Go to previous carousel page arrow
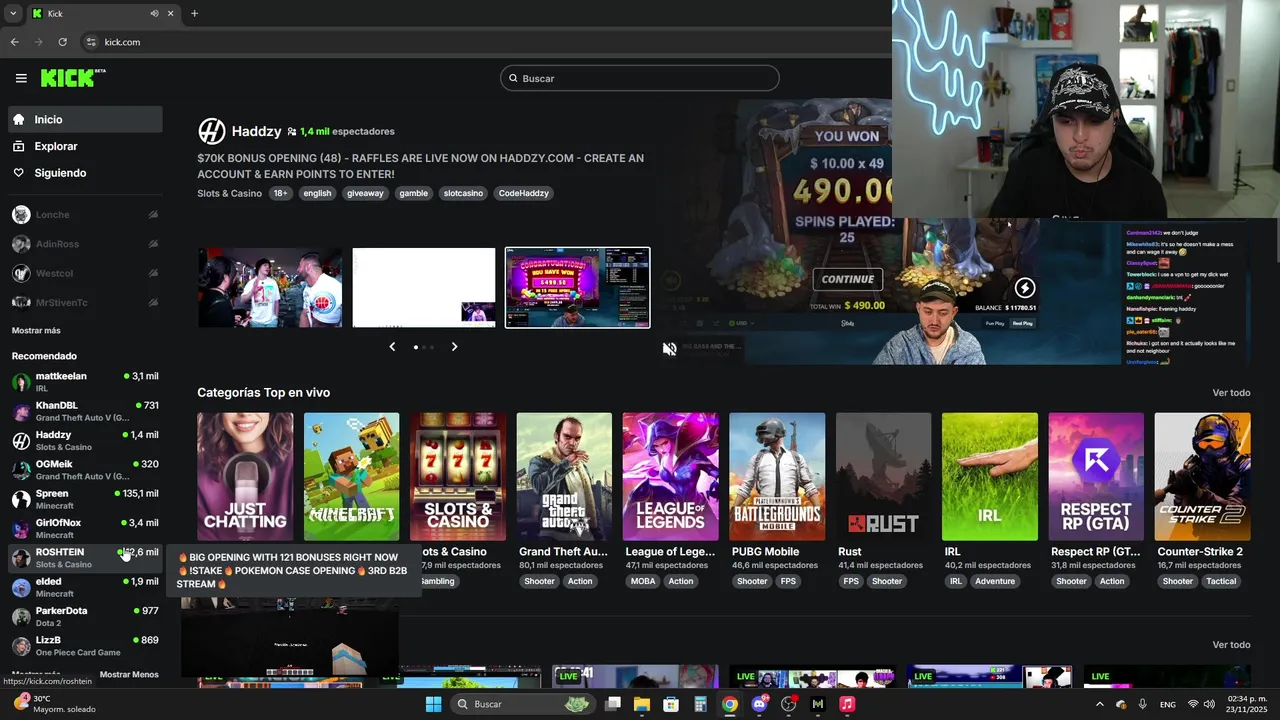 coord(392,347)
